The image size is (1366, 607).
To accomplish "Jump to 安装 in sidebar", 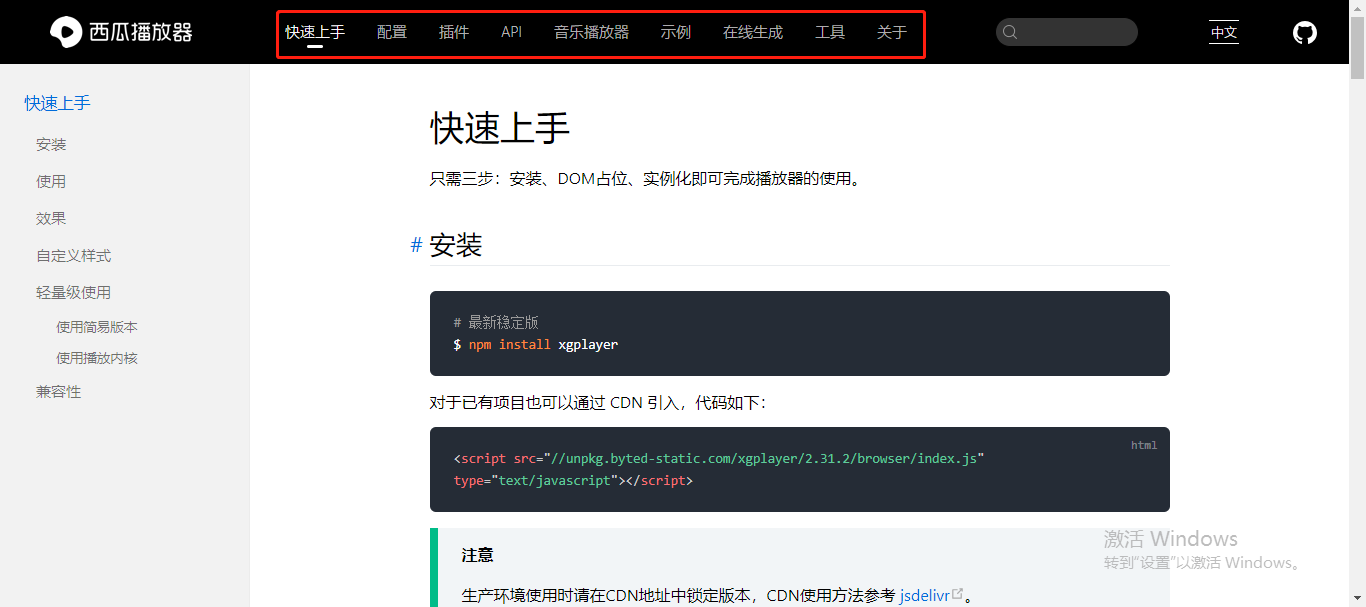I will click(51, 145).
